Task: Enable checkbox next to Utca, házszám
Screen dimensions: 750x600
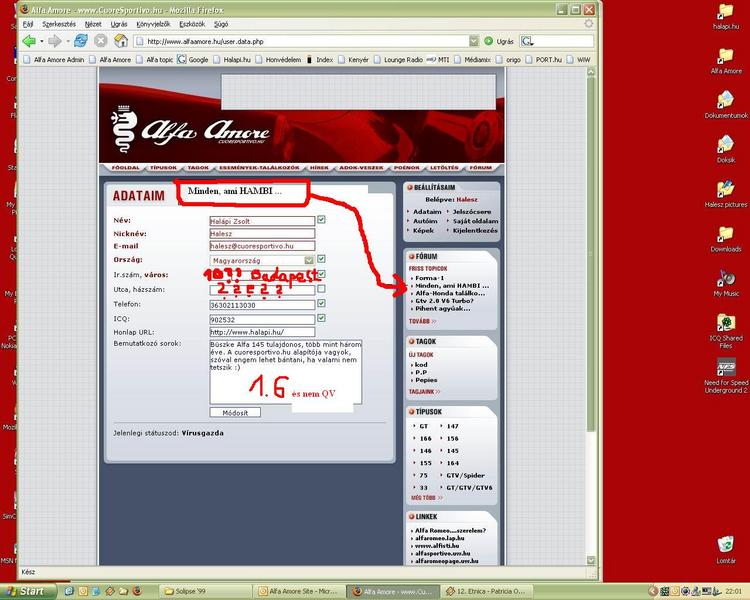Action: (x=321, y=289)
